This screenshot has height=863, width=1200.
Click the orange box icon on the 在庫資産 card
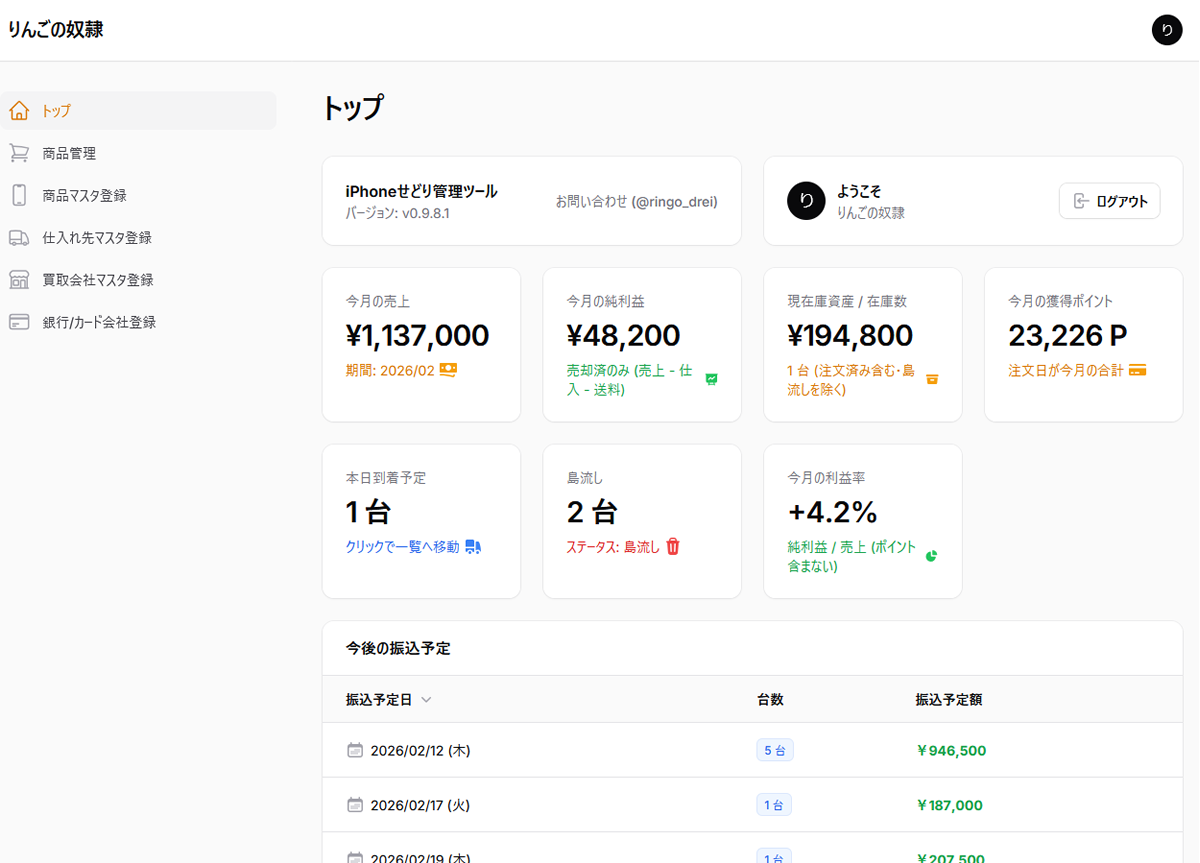pyautogui.click(x=932, y=379)
